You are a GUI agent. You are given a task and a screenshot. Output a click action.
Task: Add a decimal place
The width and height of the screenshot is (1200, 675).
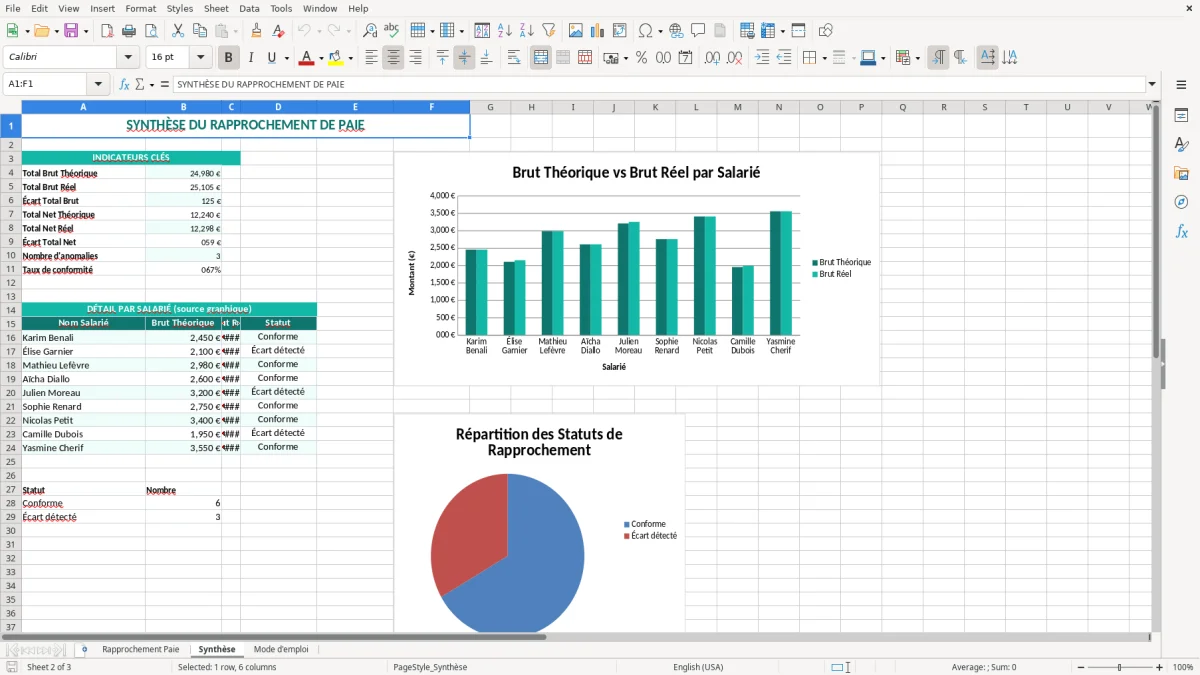[x=713, y=58]
